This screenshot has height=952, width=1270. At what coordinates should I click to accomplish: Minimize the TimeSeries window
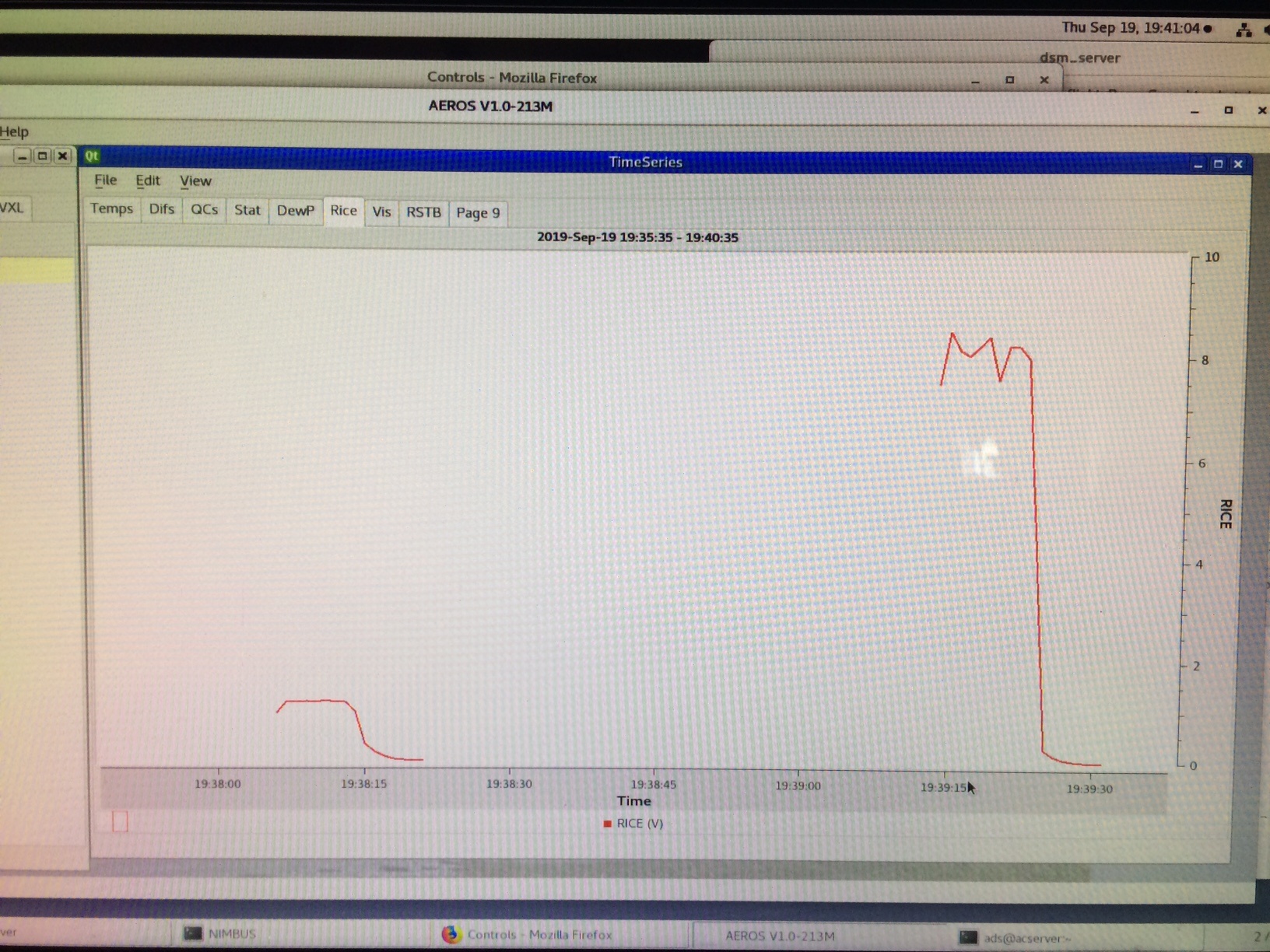coord(1198,164)
